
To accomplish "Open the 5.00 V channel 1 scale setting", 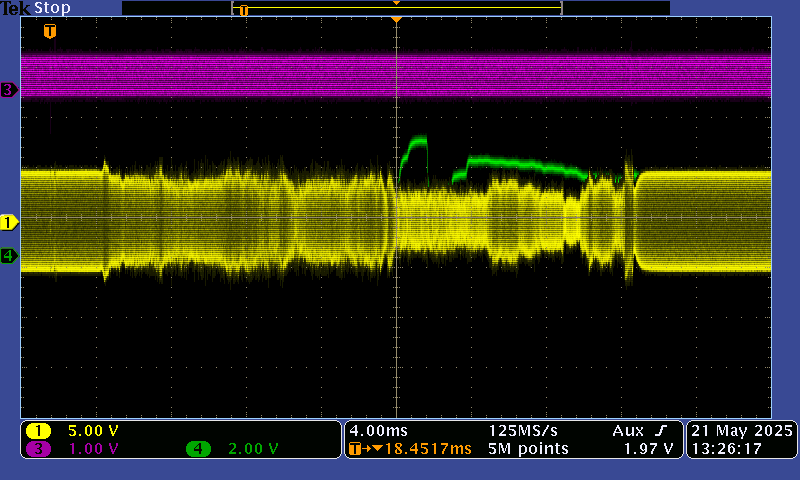I will coord(92,431).
